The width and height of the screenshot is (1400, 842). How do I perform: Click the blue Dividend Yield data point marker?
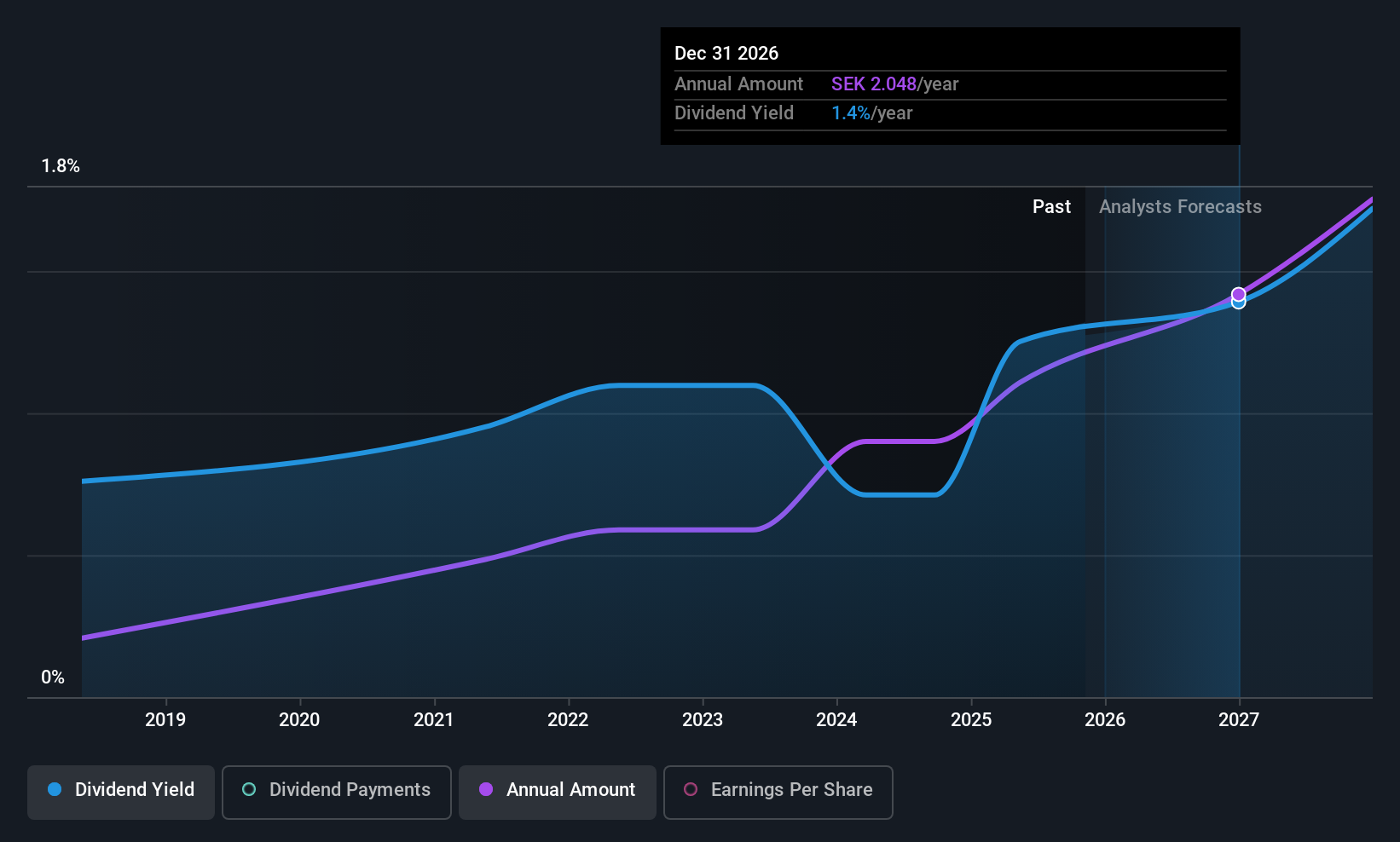coord(1238,303)
